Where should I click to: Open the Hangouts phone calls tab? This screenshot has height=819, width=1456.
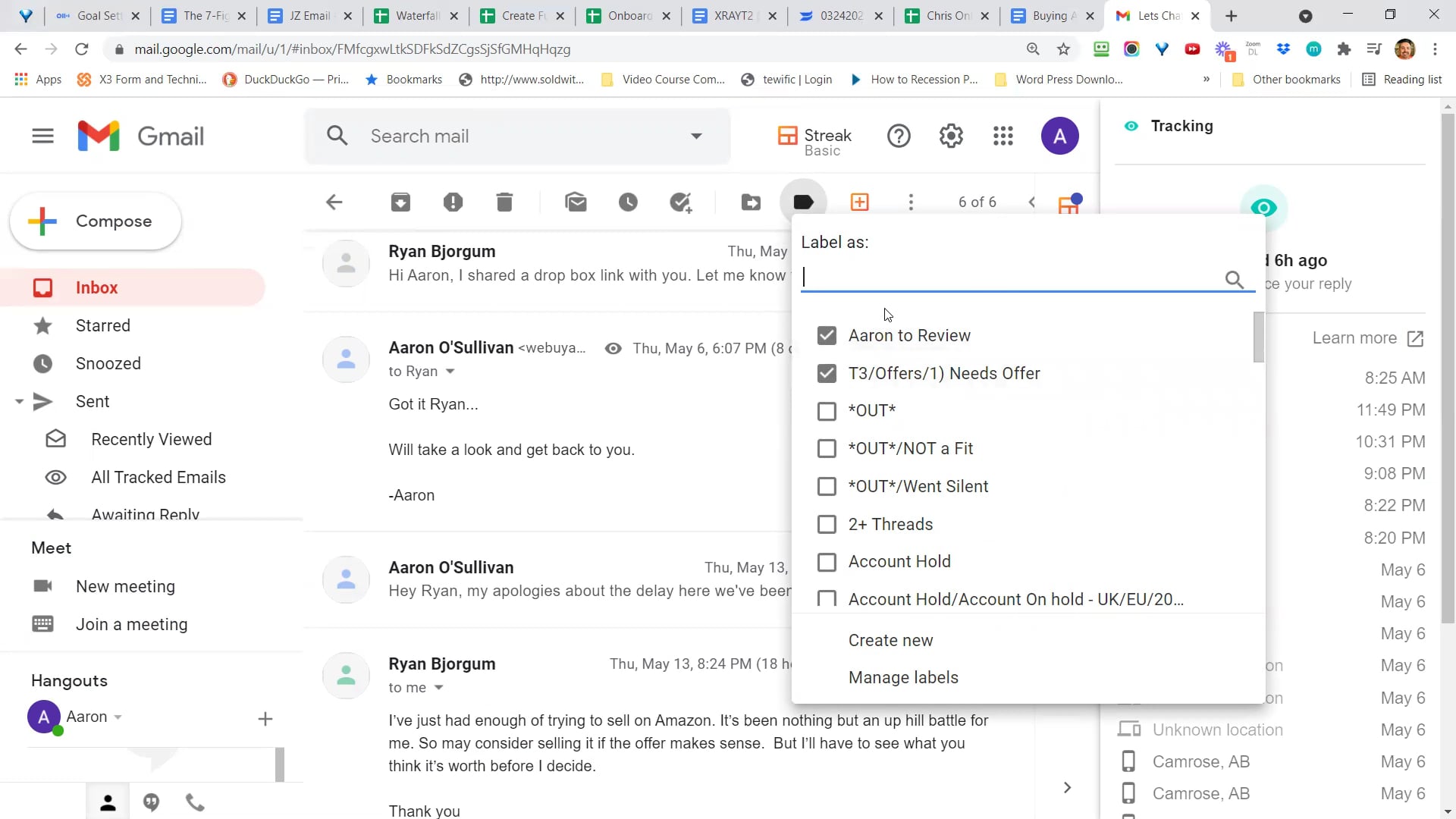point(196,803)
